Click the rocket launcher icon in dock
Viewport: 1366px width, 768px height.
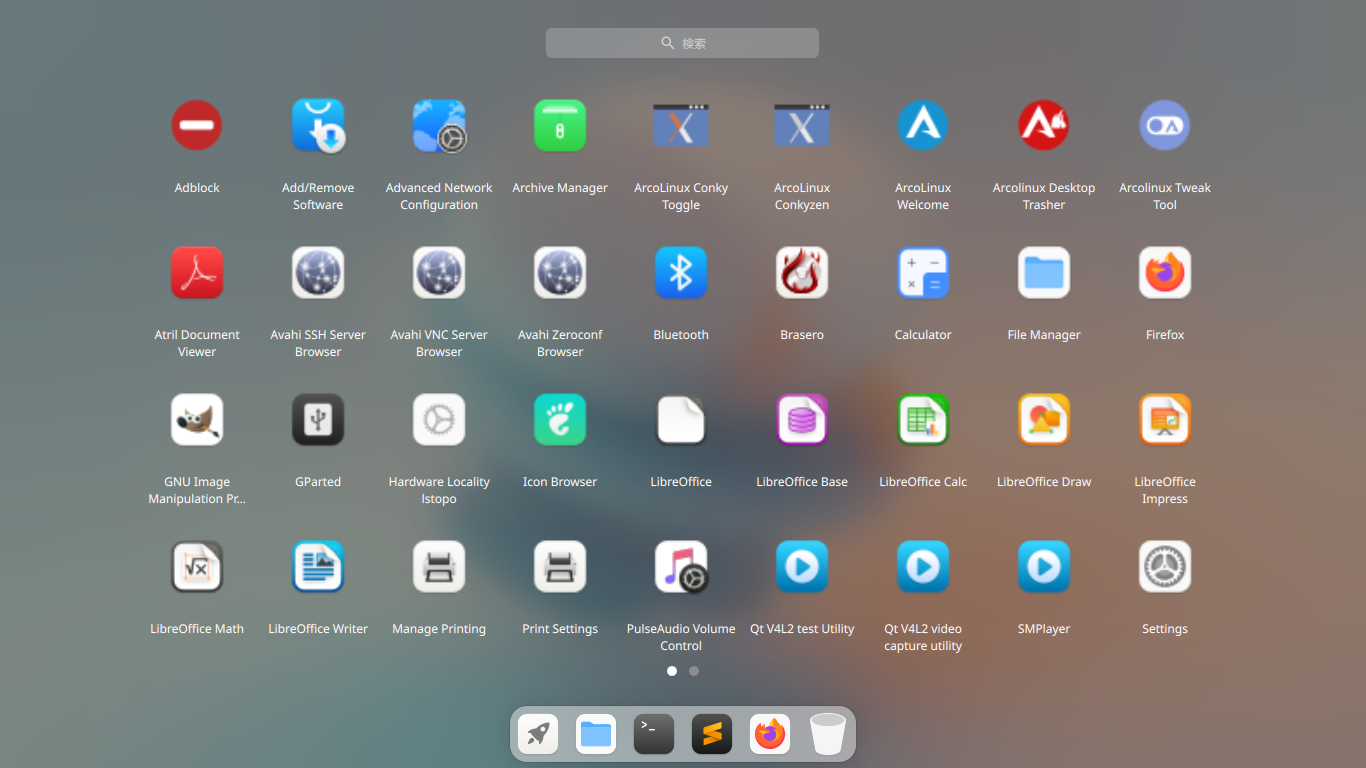[538, 734]
